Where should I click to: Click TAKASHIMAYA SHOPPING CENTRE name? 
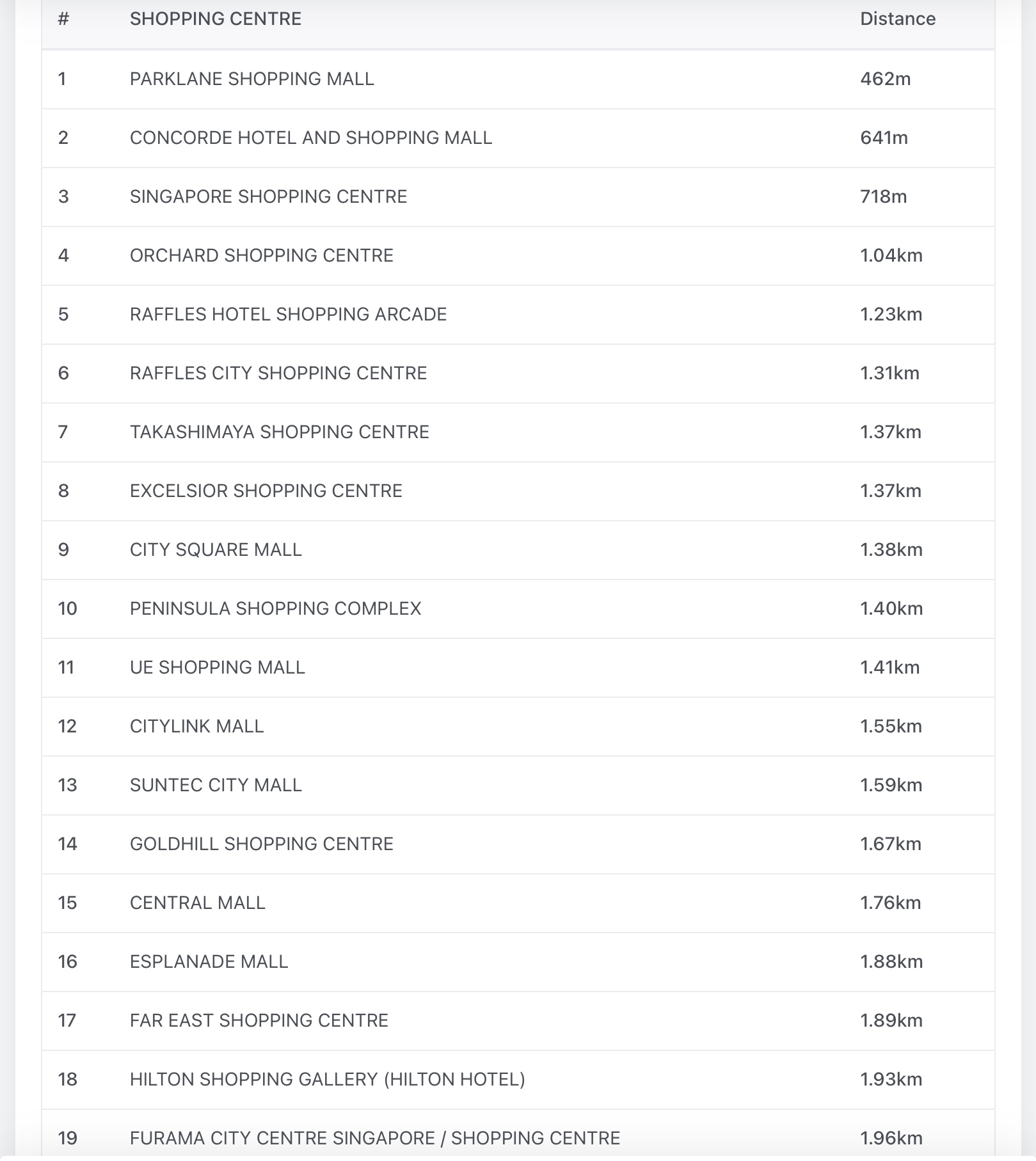coord(279,432)
